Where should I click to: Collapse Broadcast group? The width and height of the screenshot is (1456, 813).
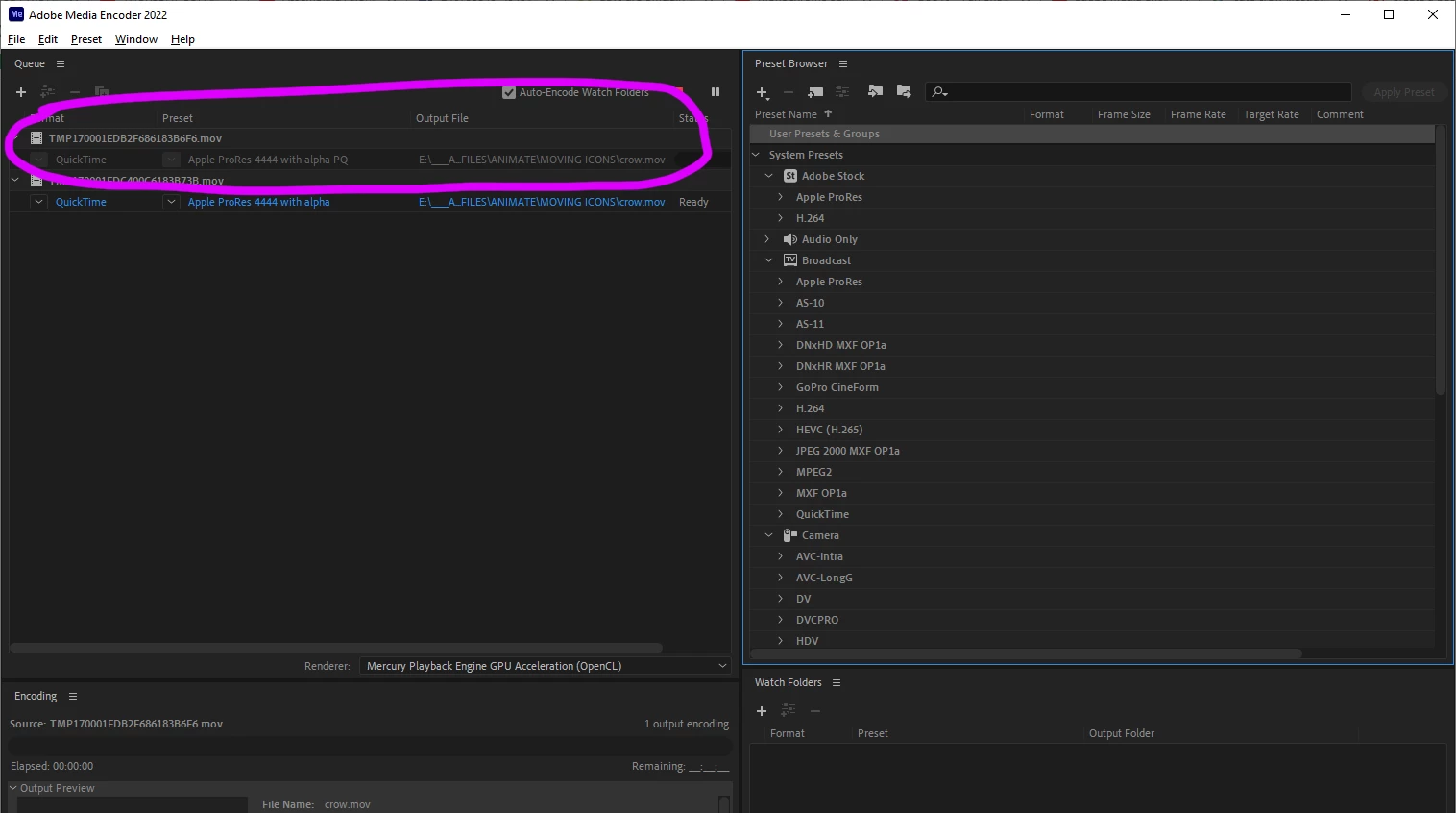coord(769,260)
